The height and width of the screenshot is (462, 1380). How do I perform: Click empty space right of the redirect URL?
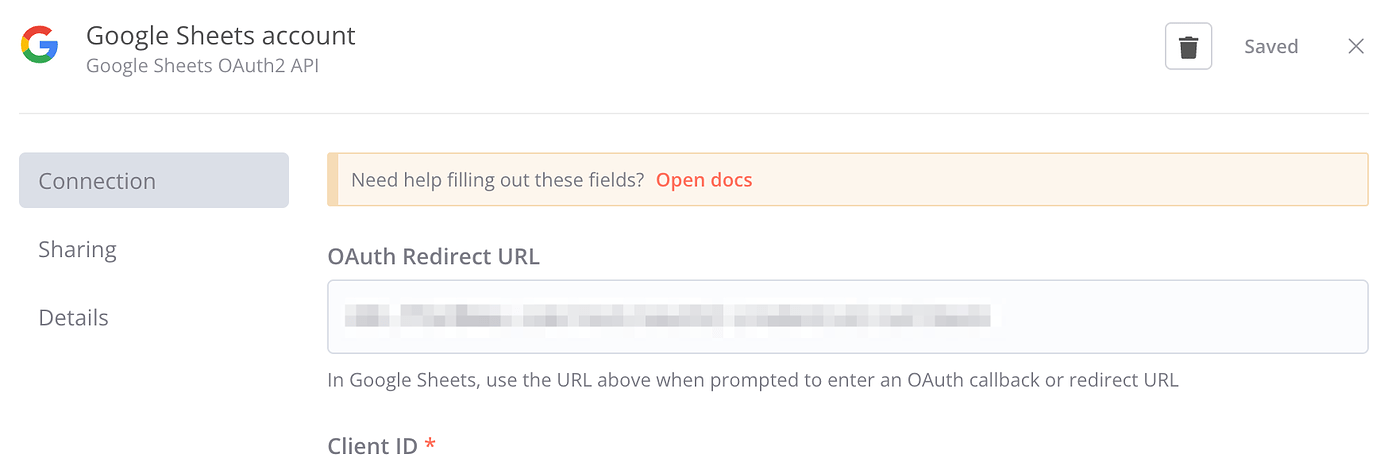point(1180,317)
